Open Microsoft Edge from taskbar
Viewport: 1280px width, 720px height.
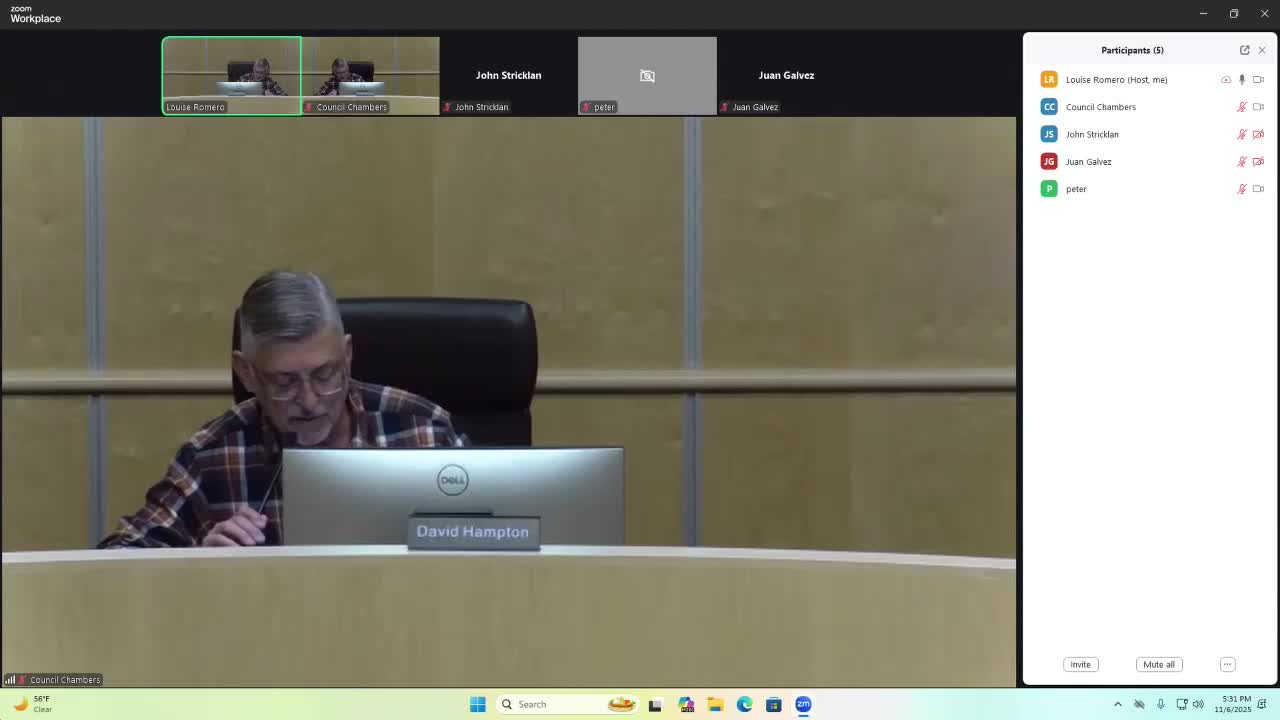click(745, 704)
